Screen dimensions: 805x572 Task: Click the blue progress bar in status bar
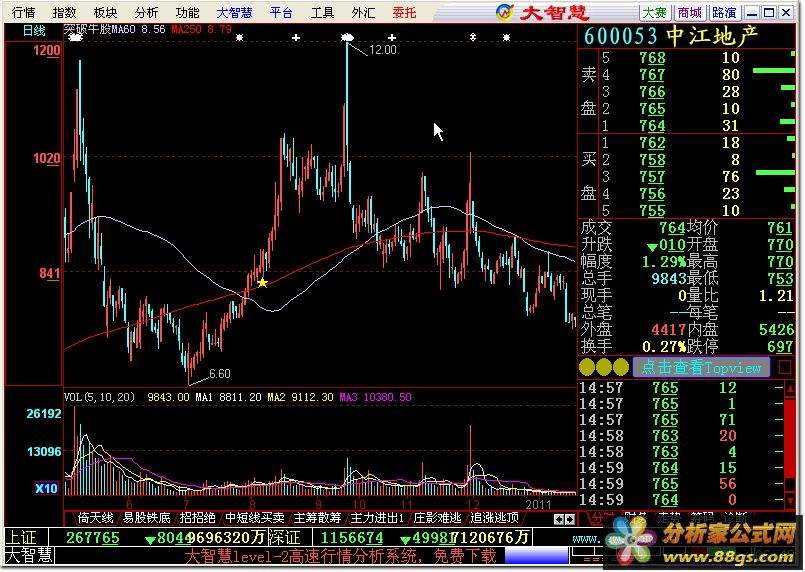[536, 556]
